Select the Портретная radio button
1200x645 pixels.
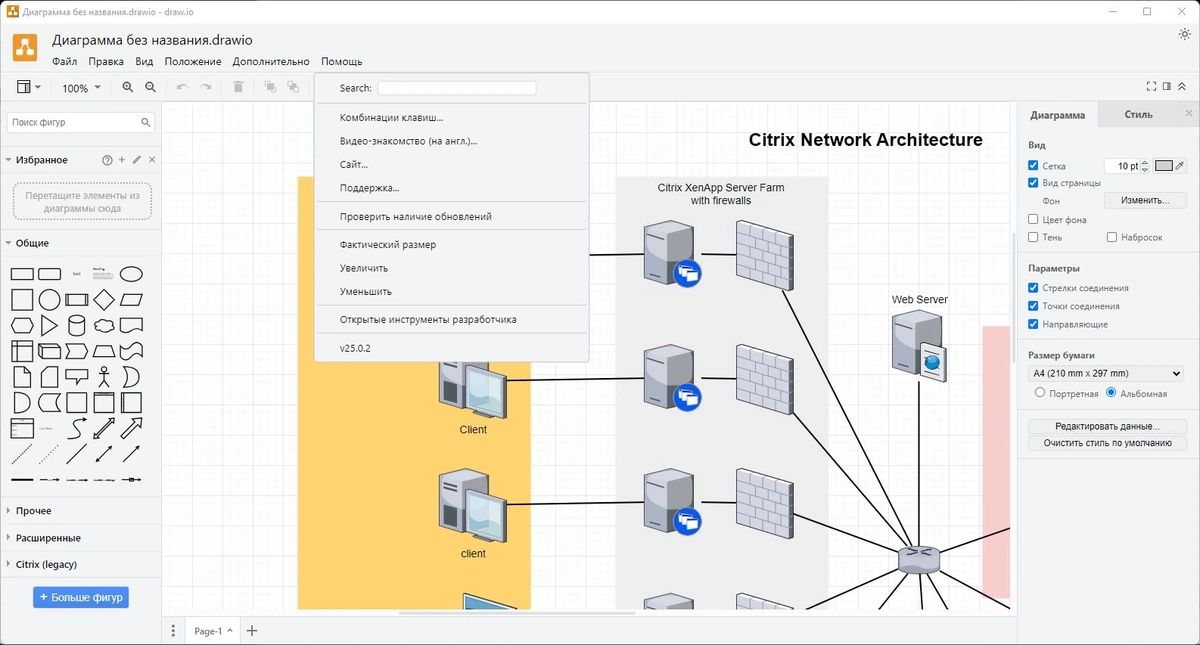(x=1040, y=393)
